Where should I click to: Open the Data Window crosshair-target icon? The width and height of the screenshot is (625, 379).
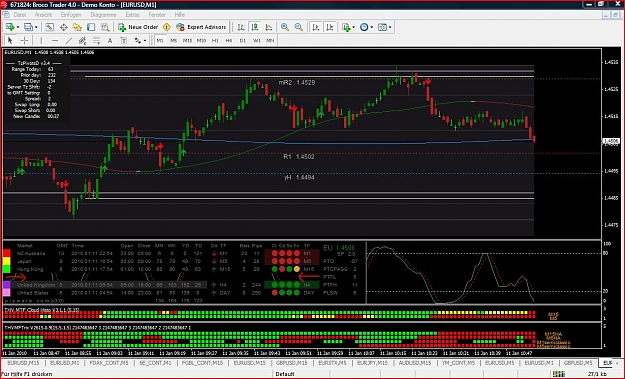coord(63,27)
